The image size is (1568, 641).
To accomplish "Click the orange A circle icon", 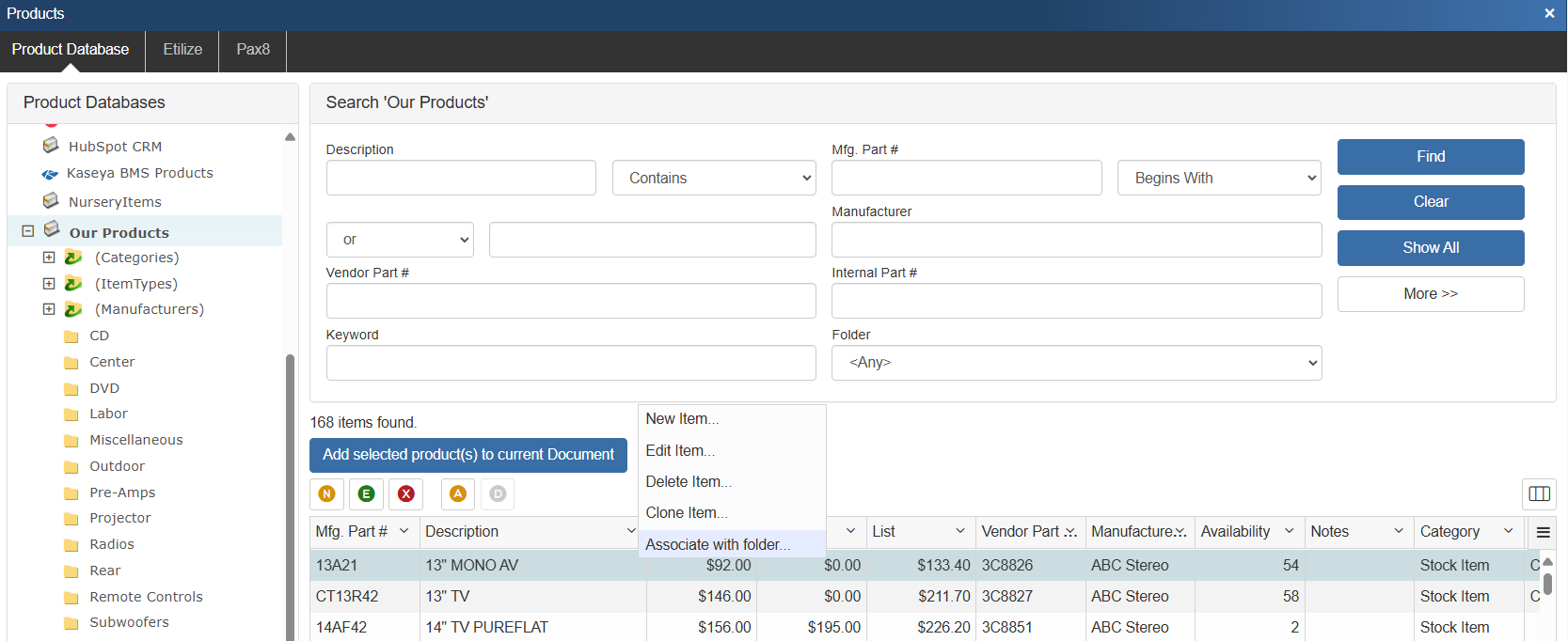I will coord(457,493).
